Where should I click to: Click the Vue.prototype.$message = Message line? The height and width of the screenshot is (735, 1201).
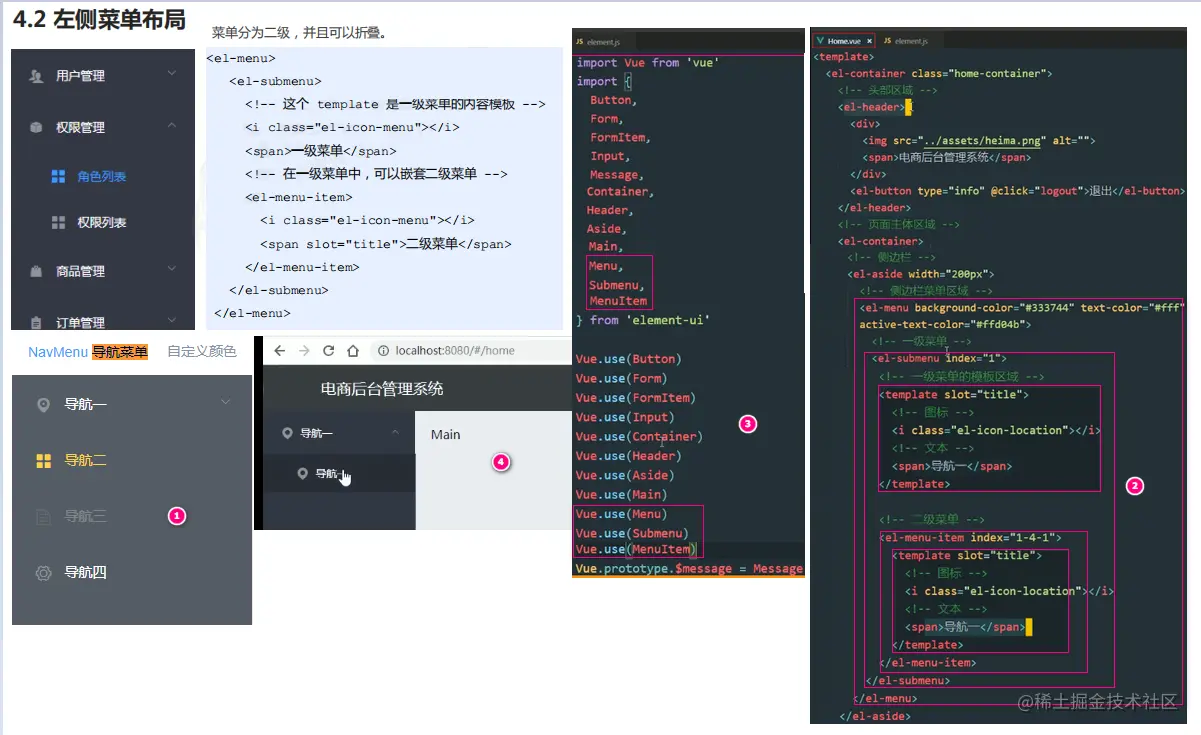689,569
